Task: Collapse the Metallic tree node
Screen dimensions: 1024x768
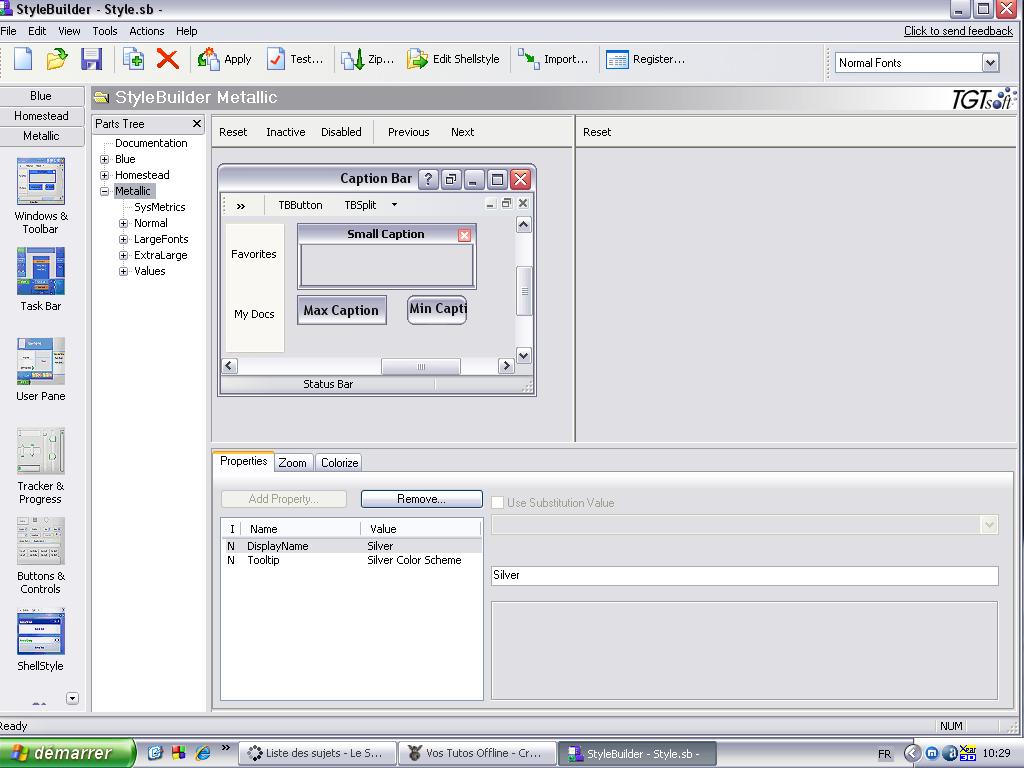Action: [104, 192]
